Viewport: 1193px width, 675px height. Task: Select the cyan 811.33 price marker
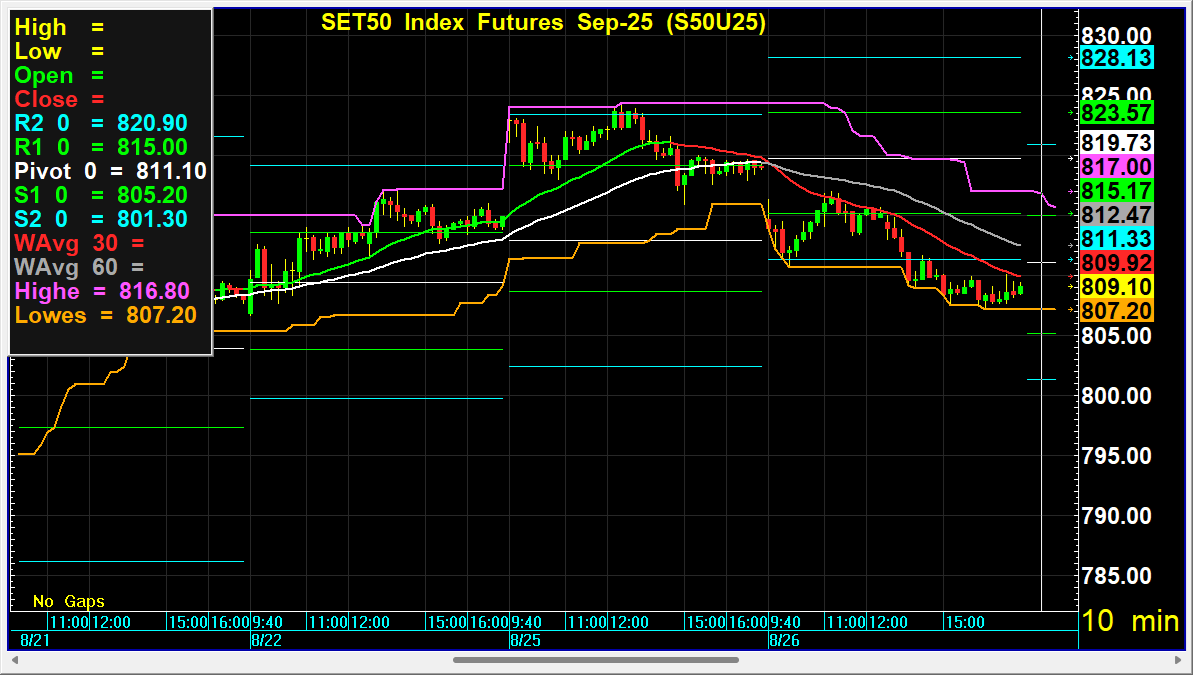1116,239
